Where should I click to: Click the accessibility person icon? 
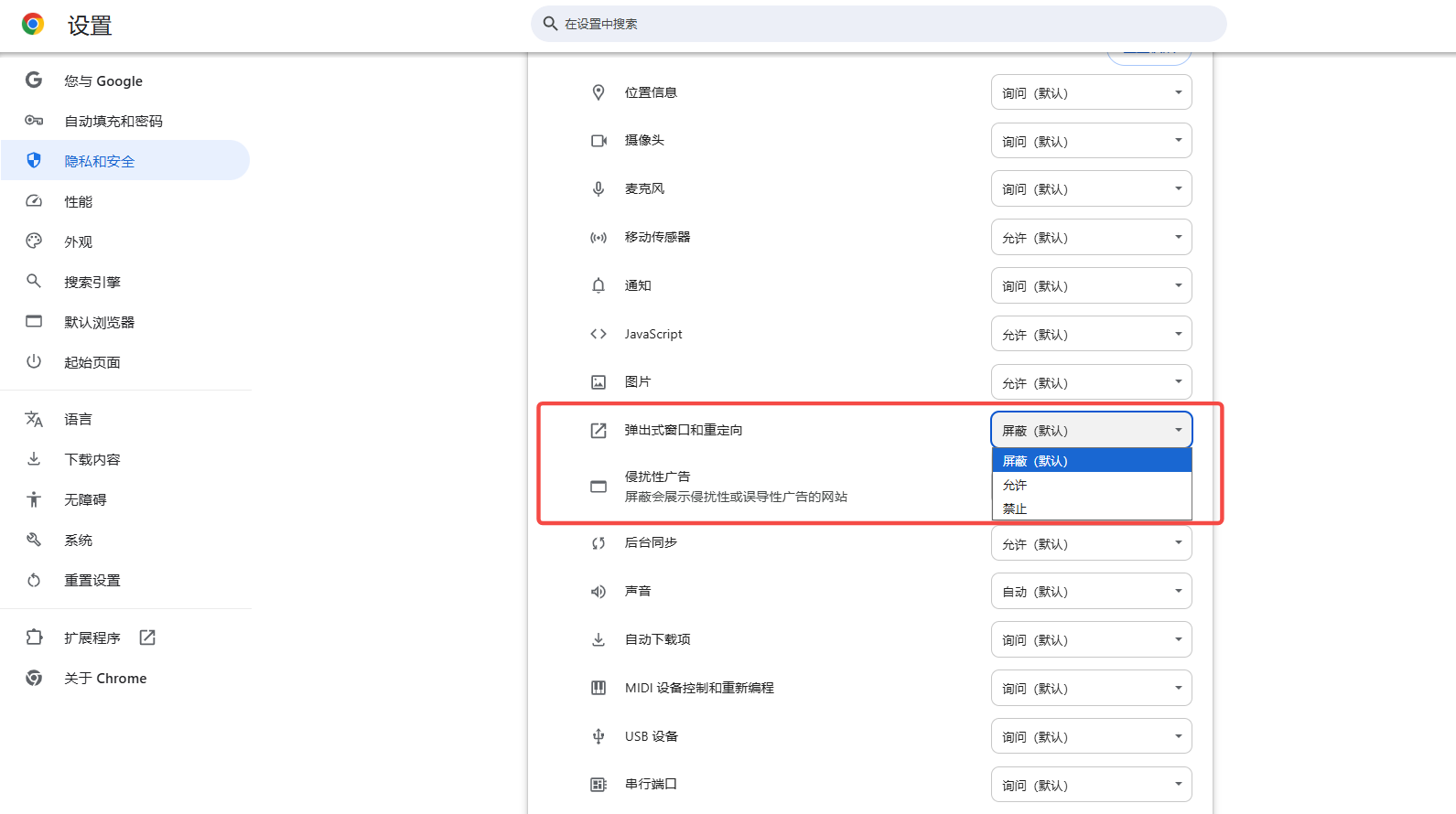pos(34,499)
